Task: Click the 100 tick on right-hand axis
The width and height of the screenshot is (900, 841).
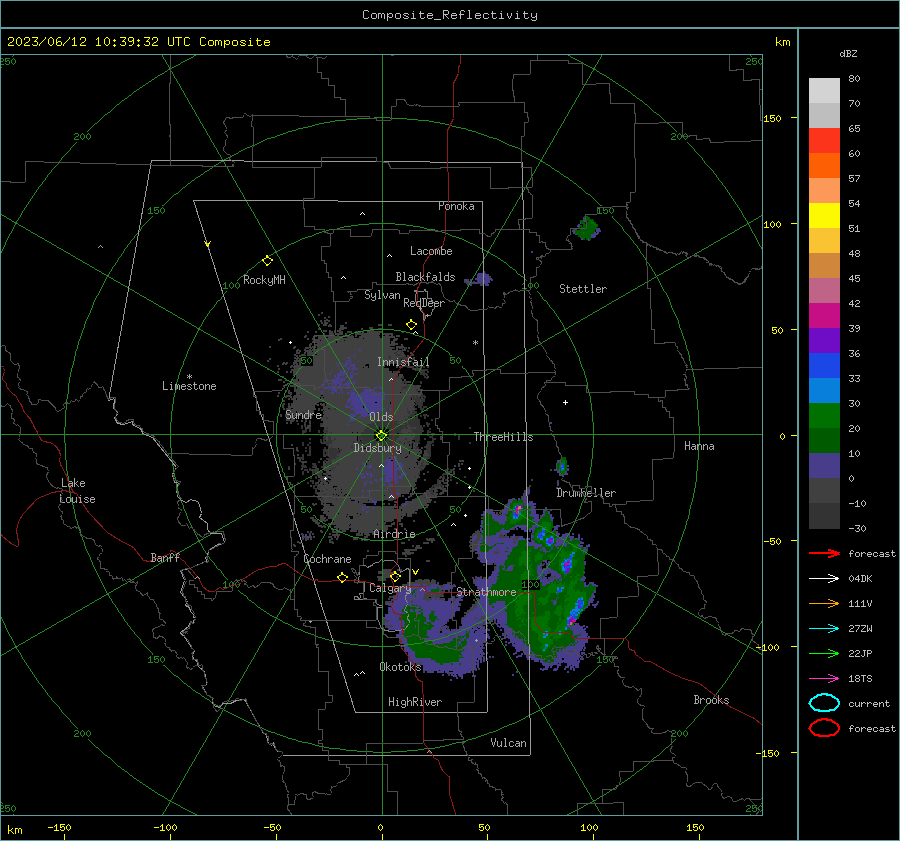Action: pos(772,224)
